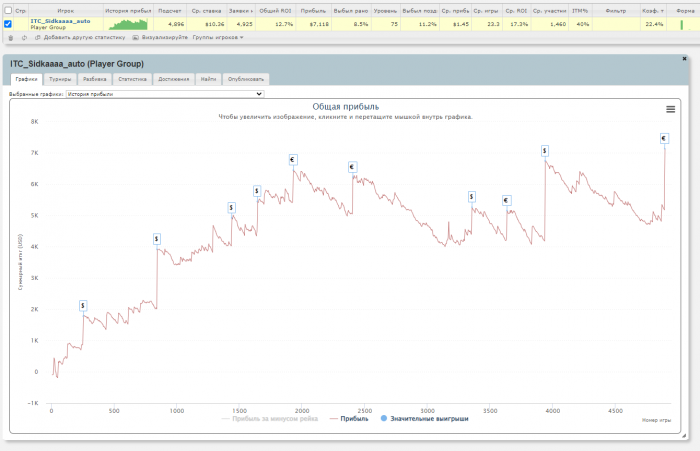Sort by the Подсчет column header
The image size is (700, 451).
pos(170,11)
